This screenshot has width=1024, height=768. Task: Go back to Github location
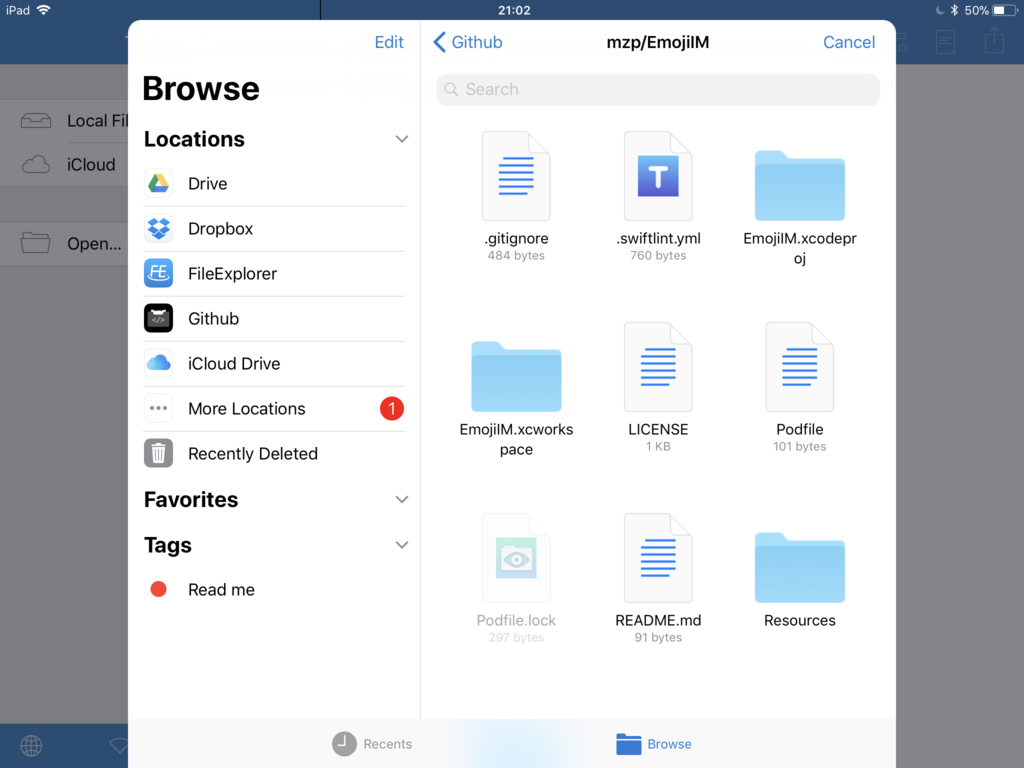pyautogui.click(x=468, y=42)
